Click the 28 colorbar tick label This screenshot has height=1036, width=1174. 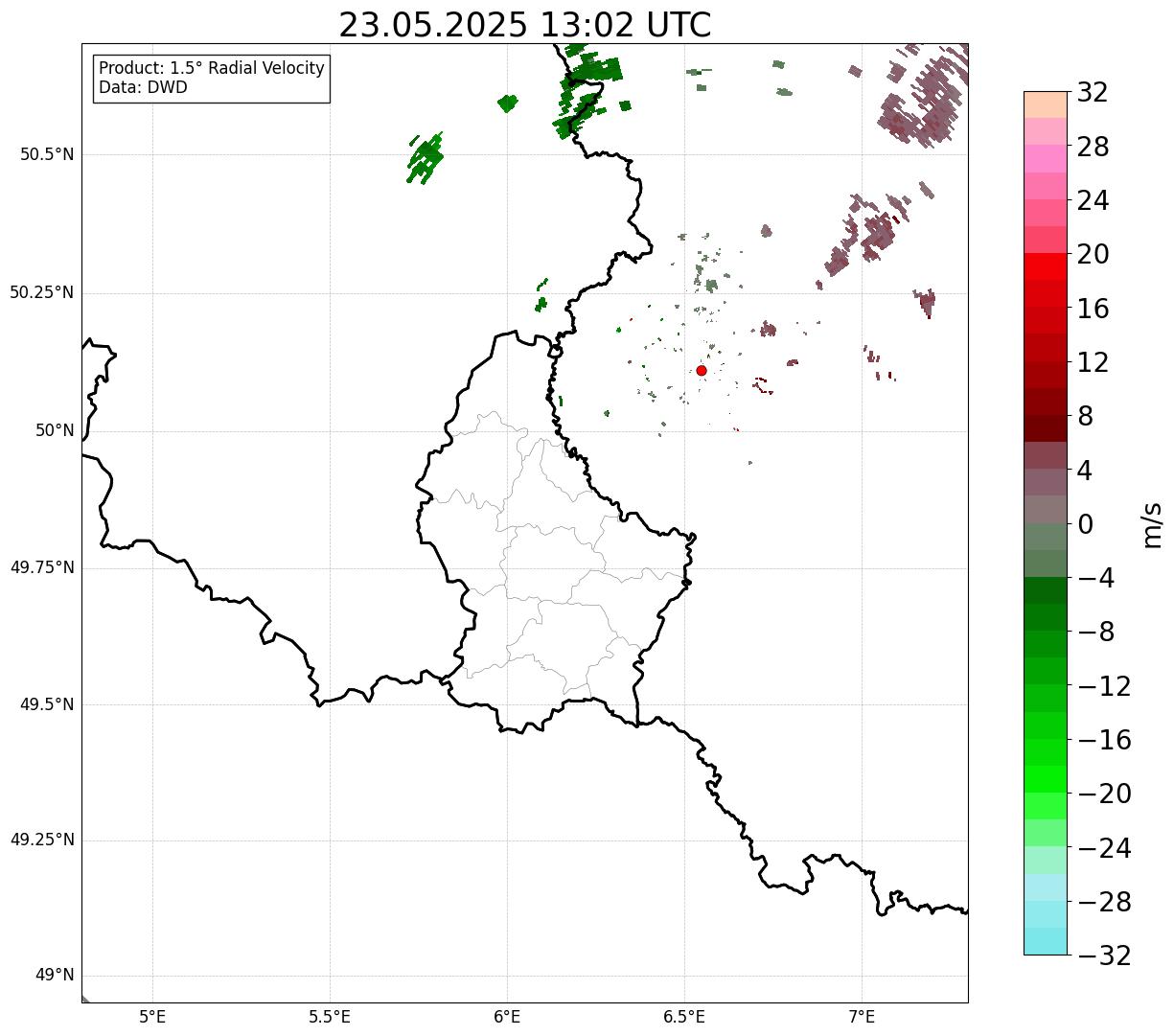click(x=1093, y=147)
